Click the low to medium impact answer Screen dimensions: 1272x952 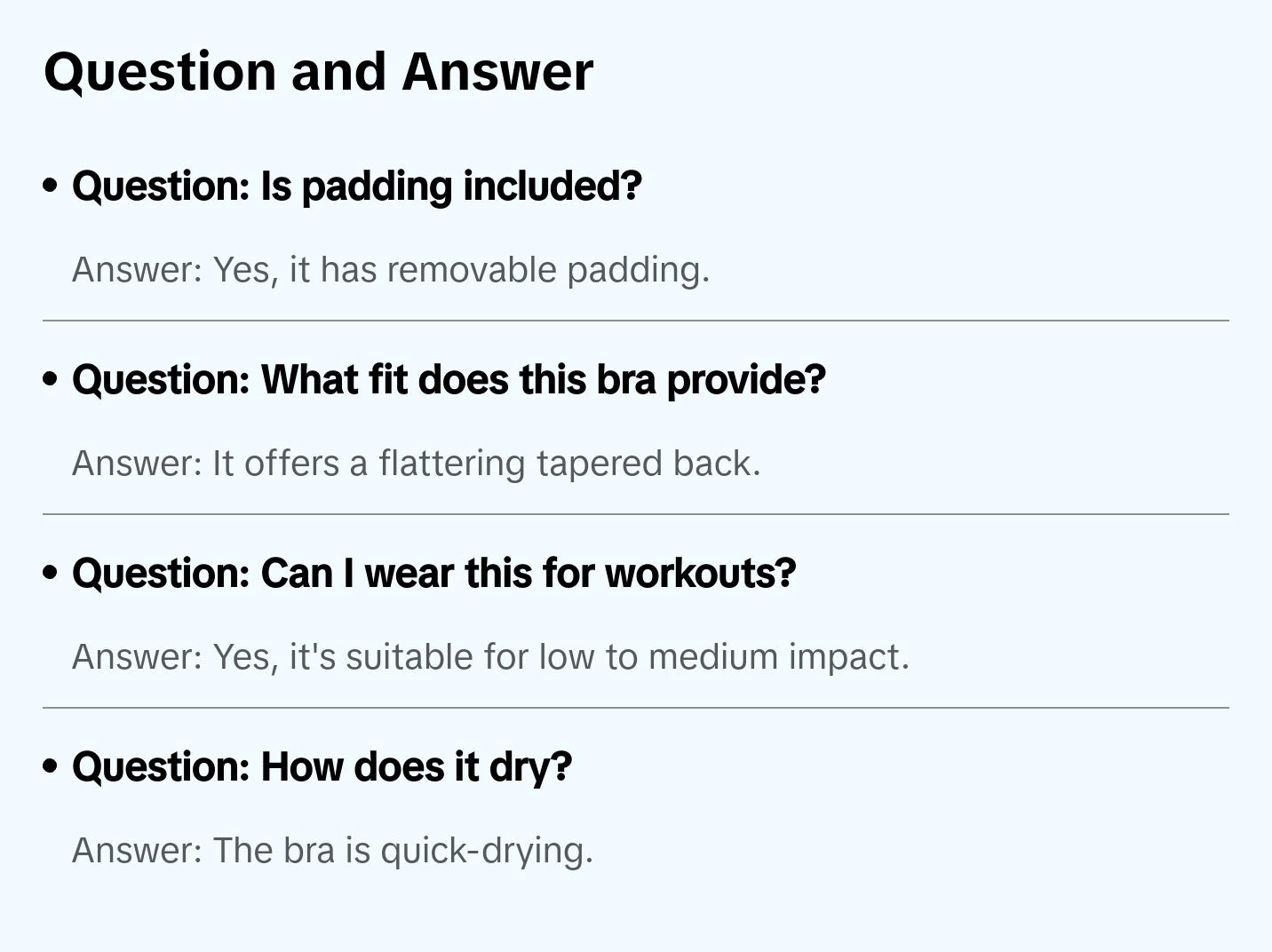tap(490, 657)
